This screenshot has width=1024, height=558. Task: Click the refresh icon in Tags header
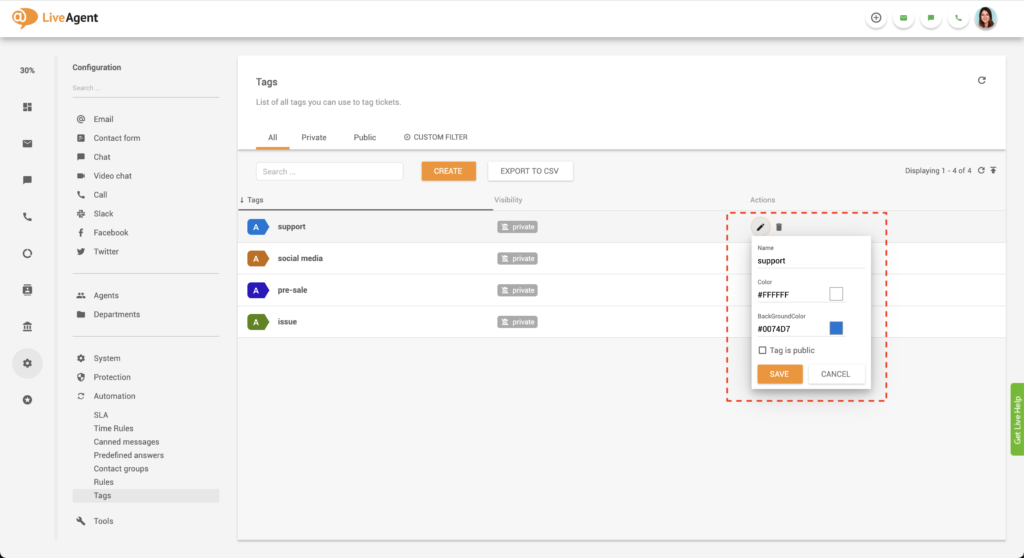(981, 80)
